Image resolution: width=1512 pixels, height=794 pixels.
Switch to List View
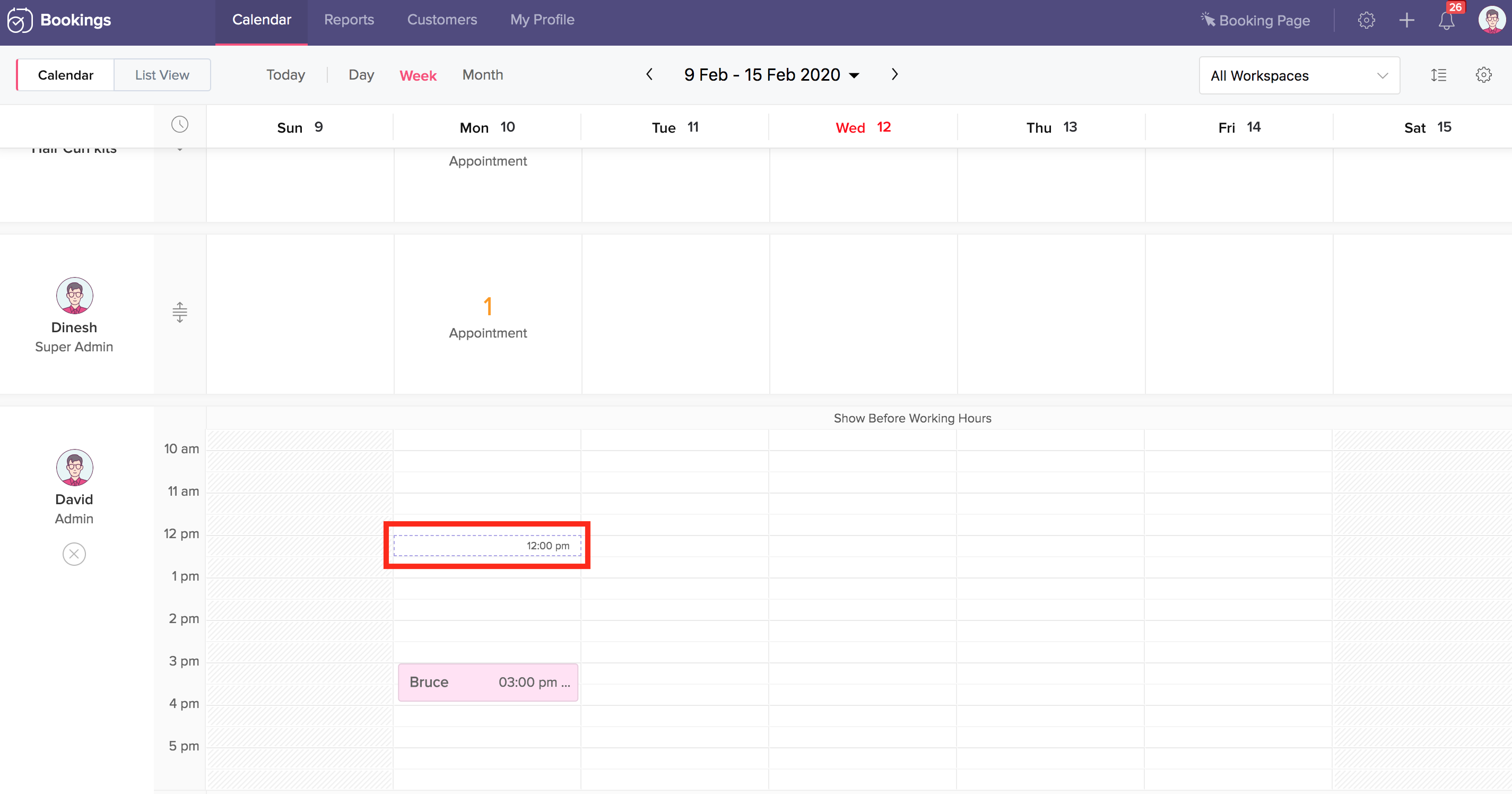(x=162, y=75)
